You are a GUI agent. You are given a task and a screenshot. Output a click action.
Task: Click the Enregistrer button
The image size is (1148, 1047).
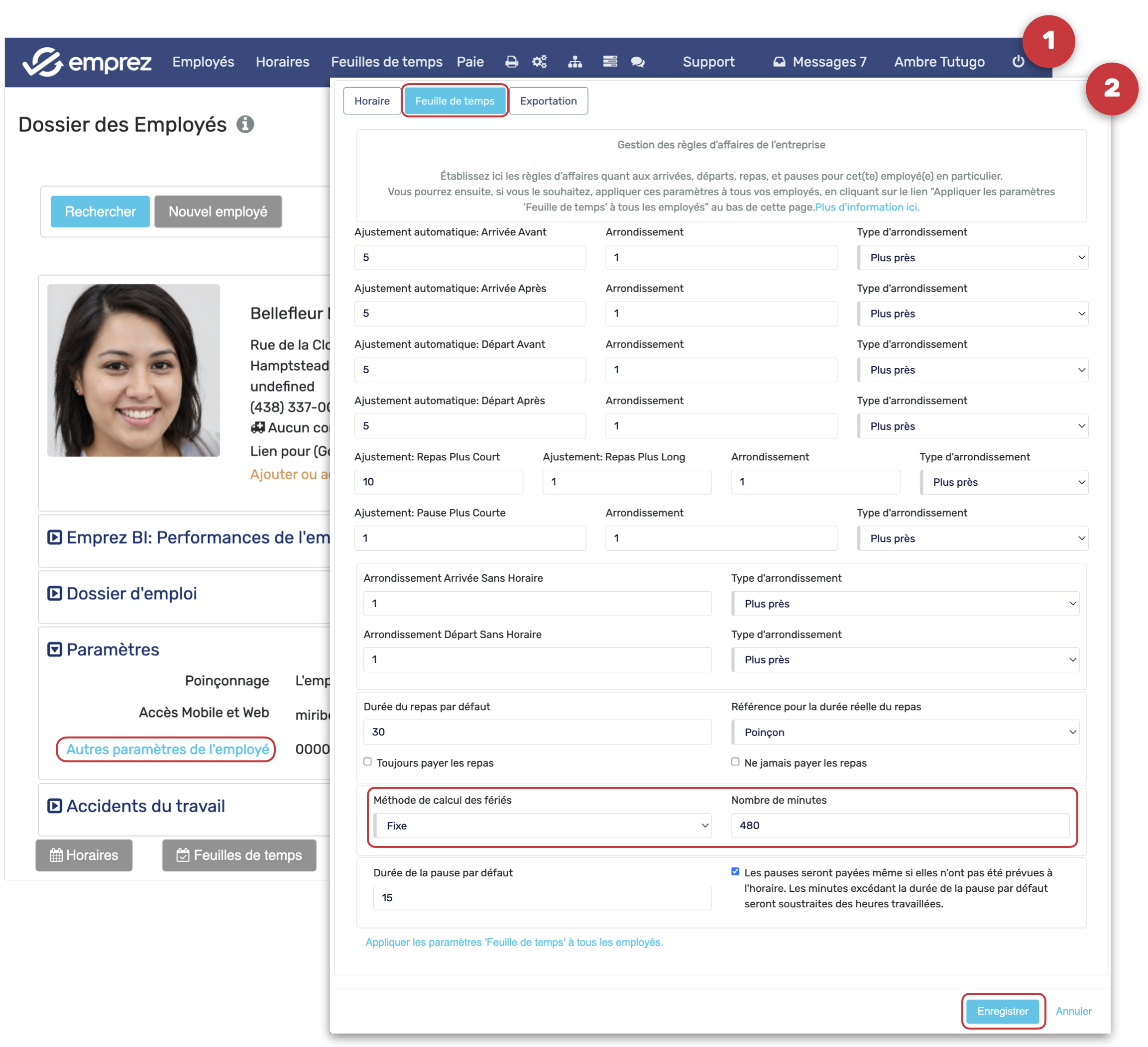[x=1002, y=1011]
